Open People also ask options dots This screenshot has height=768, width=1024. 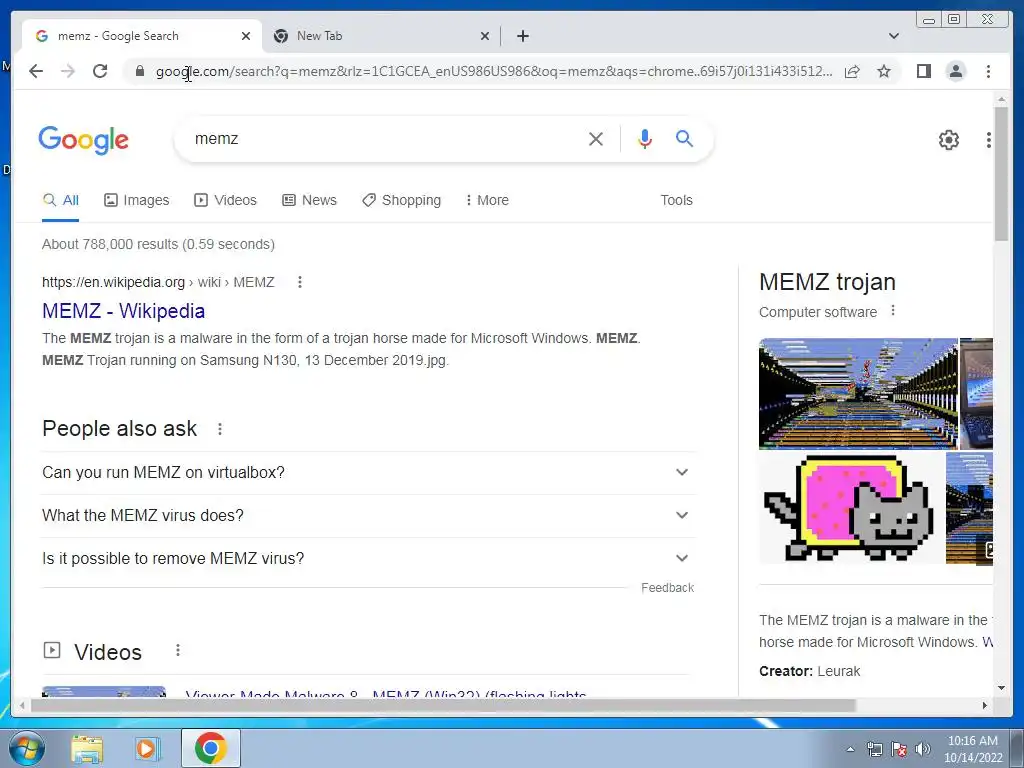pos(220,429)
